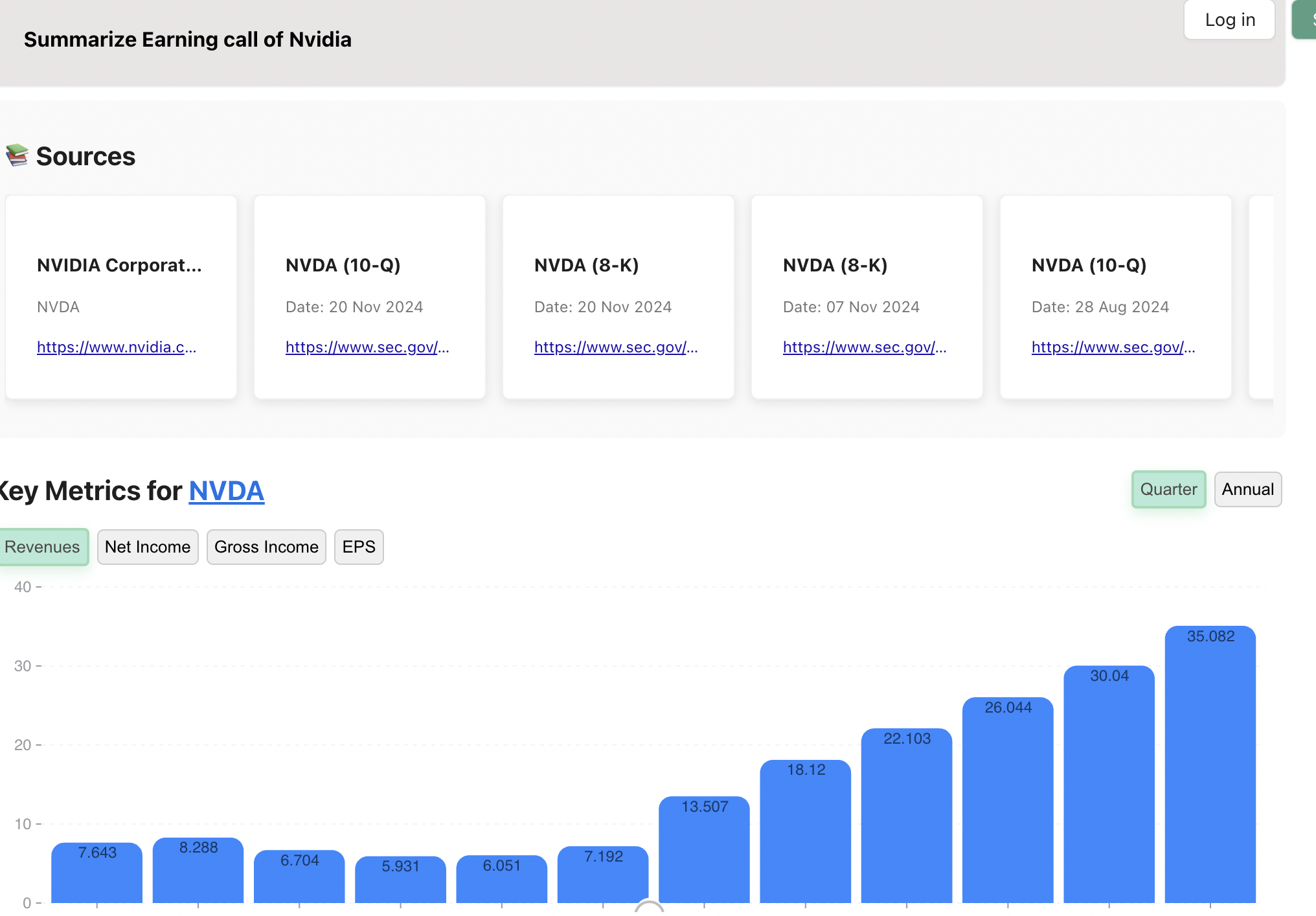Click the 30.04 revenue bar
This screenshot has width=1316, height=916.
[1109, 784]
